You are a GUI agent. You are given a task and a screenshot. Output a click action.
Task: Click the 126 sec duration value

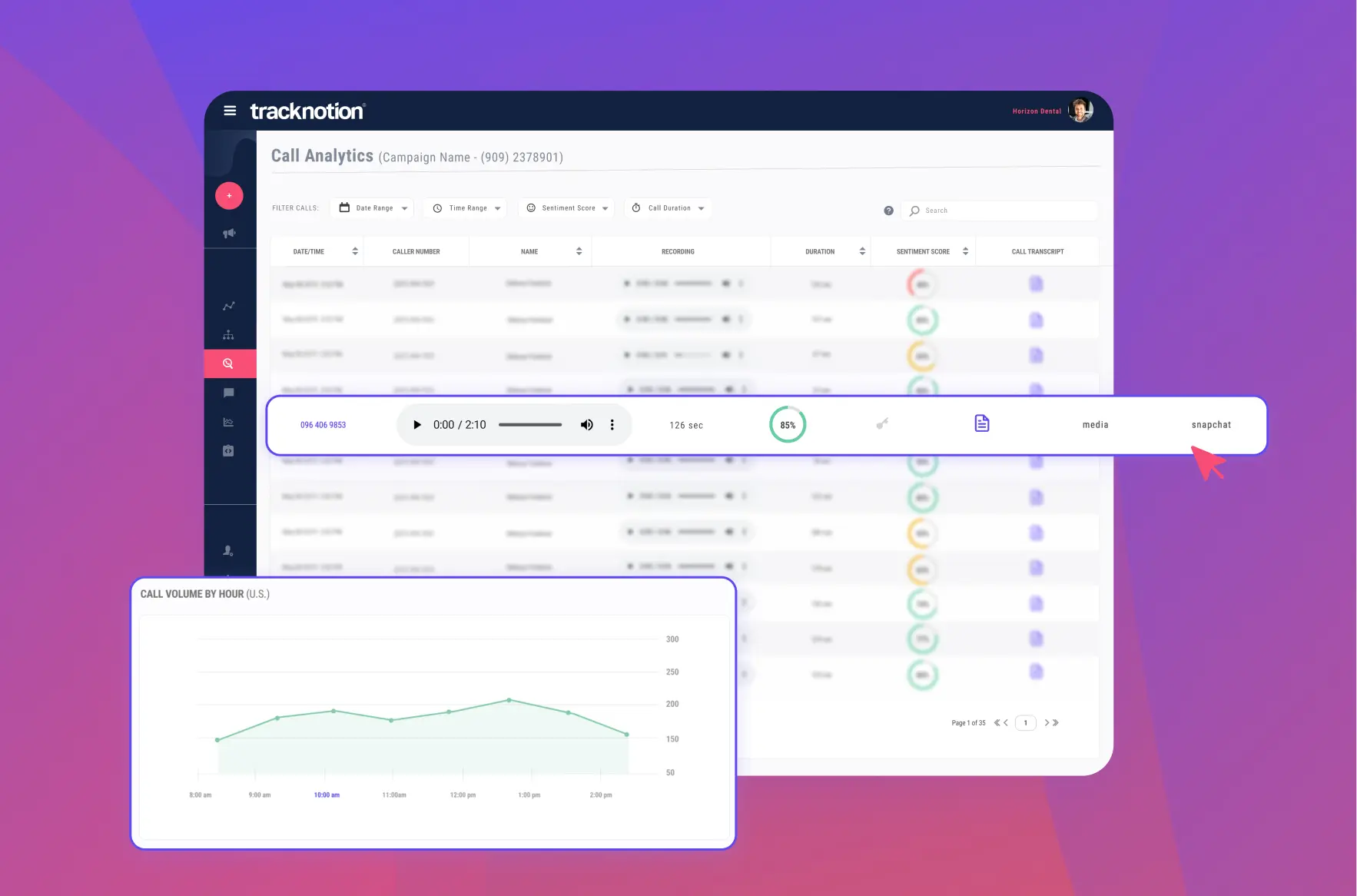coord(686,425)
